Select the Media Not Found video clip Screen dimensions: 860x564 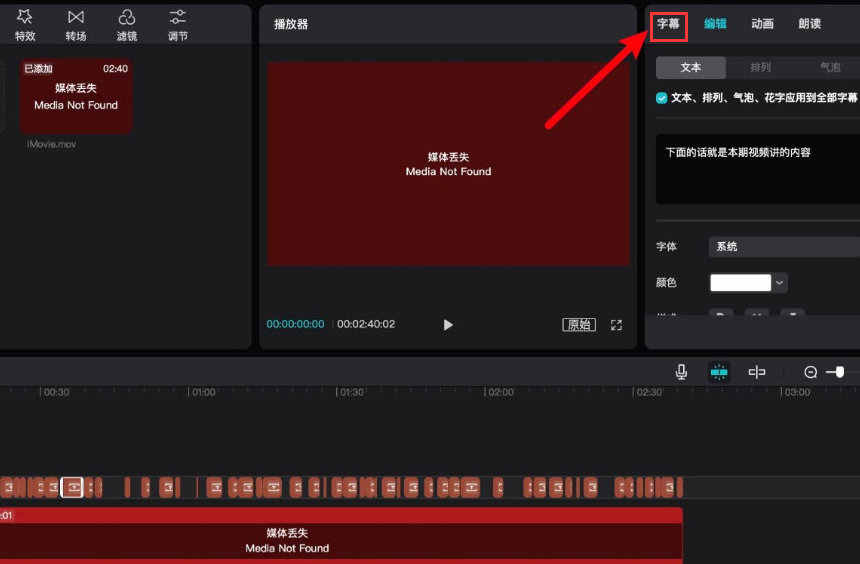(341, 536)
